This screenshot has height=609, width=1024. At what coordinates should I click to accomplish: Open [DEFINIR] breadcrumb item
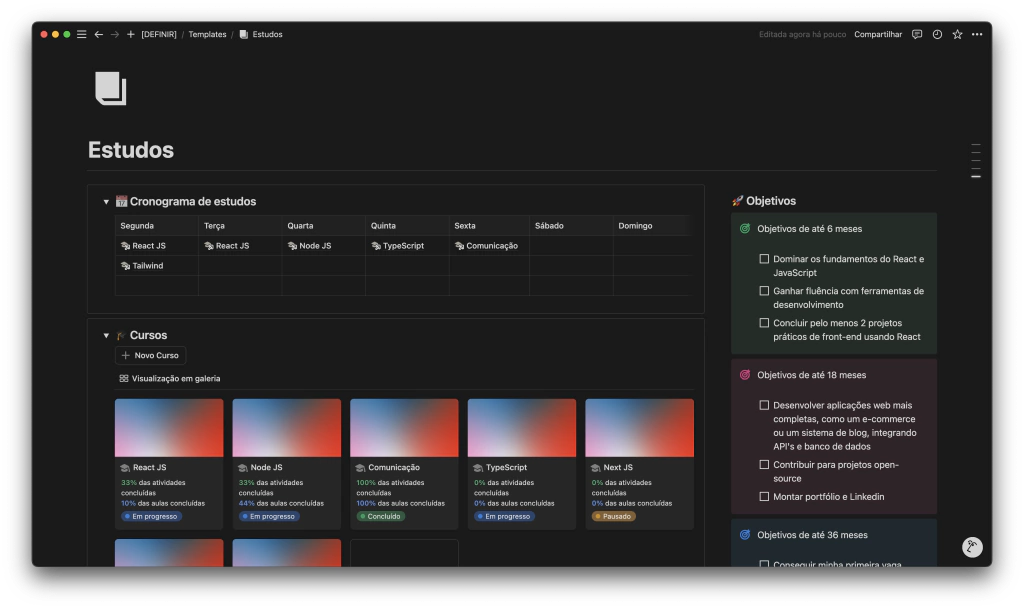[x=158, y=34]
